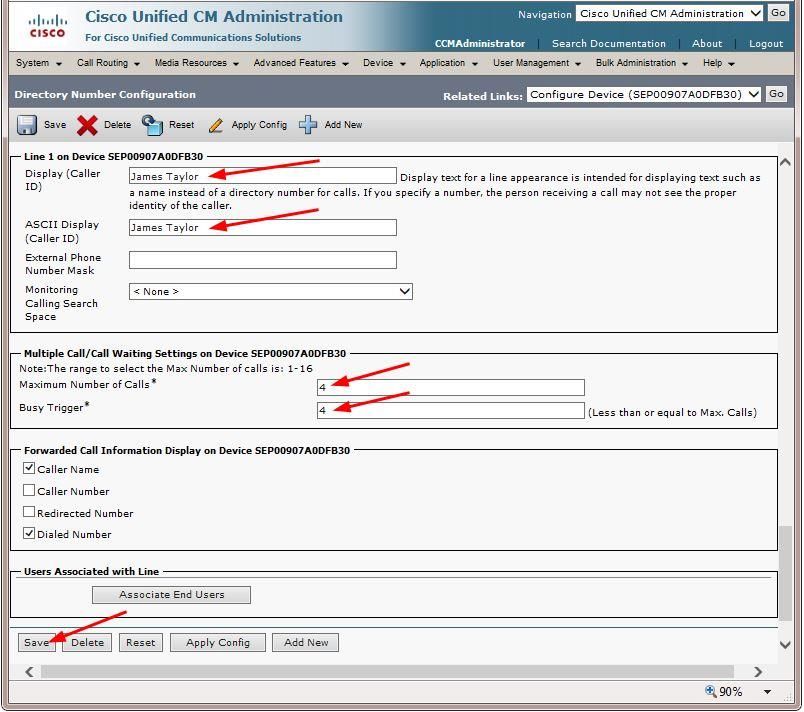Click the Apply Config pencil icon
804x712 pixels.
click(216, 125)
